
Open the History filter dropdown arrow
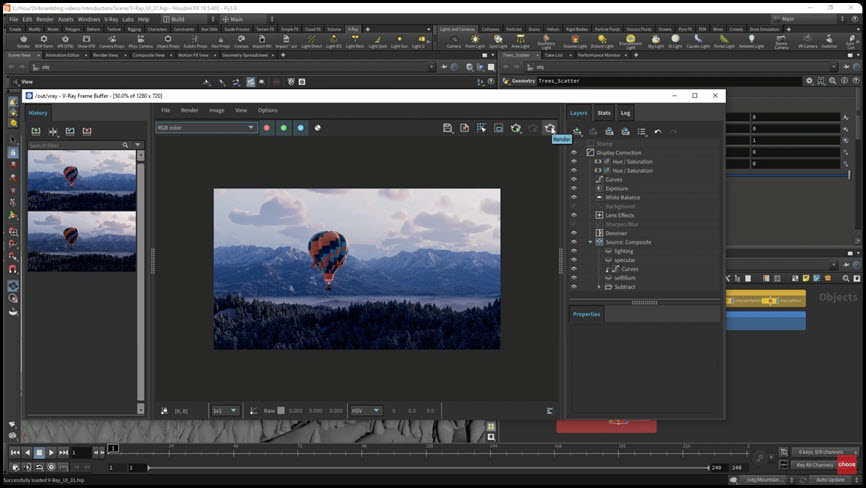click(x=138, y=145)
